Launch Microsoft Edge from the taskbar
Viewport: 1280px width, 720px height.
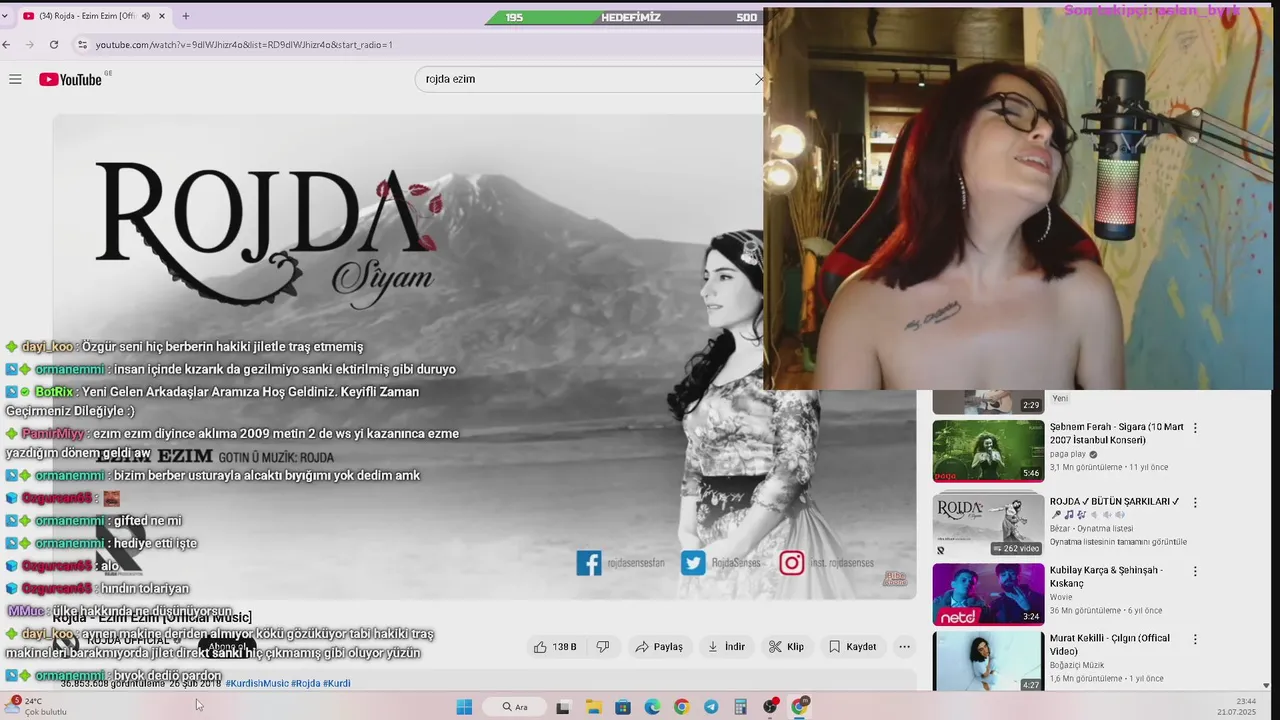tap(652, 707)
